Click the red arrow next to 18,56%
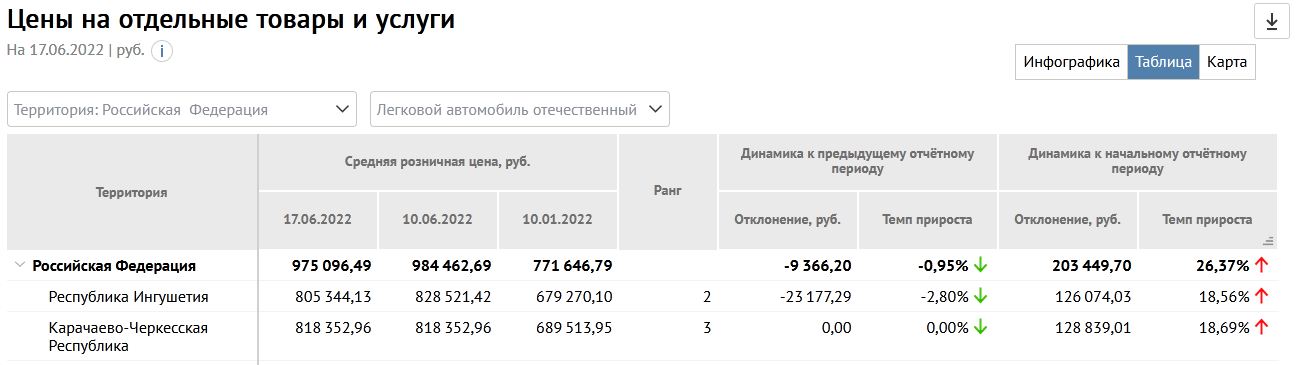 (x=1261, y=296)
